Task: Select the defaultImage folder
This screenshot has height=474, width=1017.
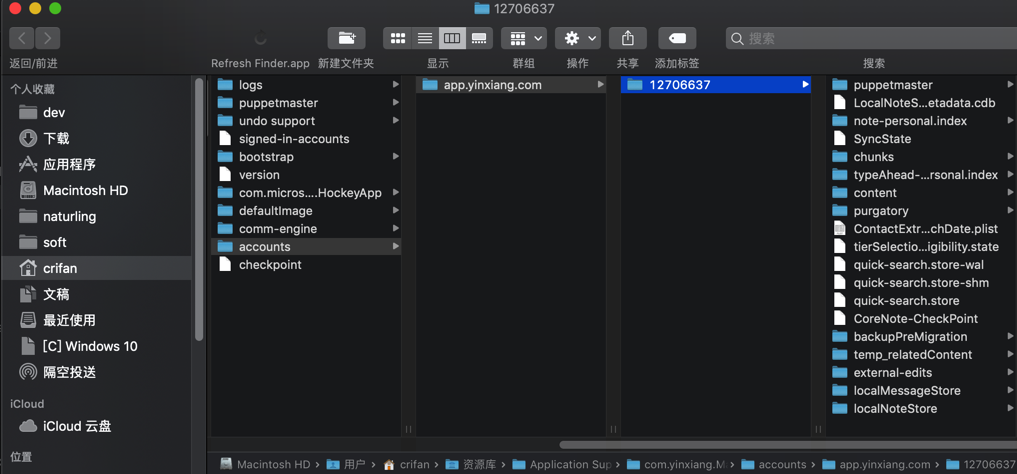Action: tap(306, 211)
